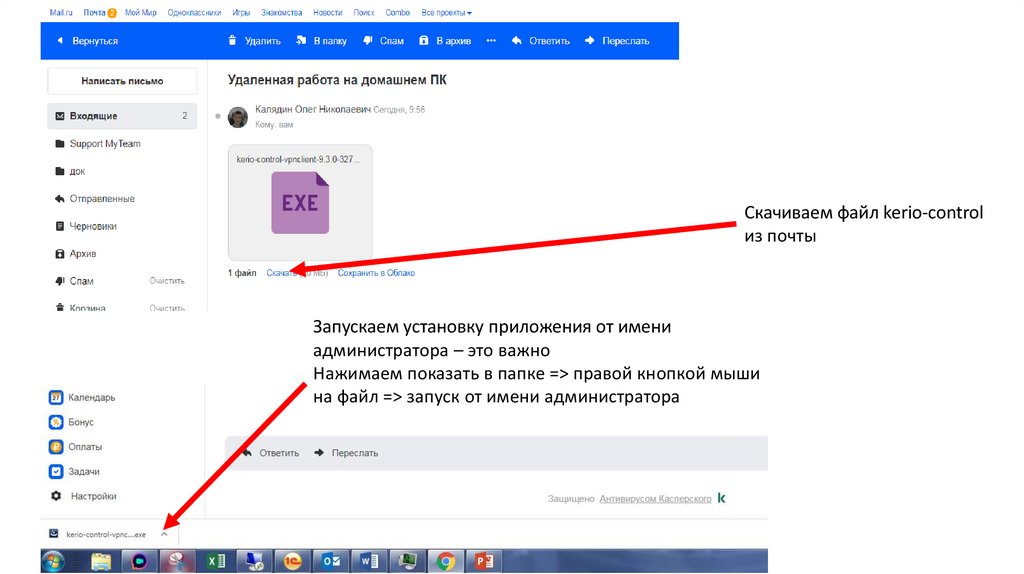1024x574 pixels.
Task: Click Написать письмо button
Action: click(122, 81)
